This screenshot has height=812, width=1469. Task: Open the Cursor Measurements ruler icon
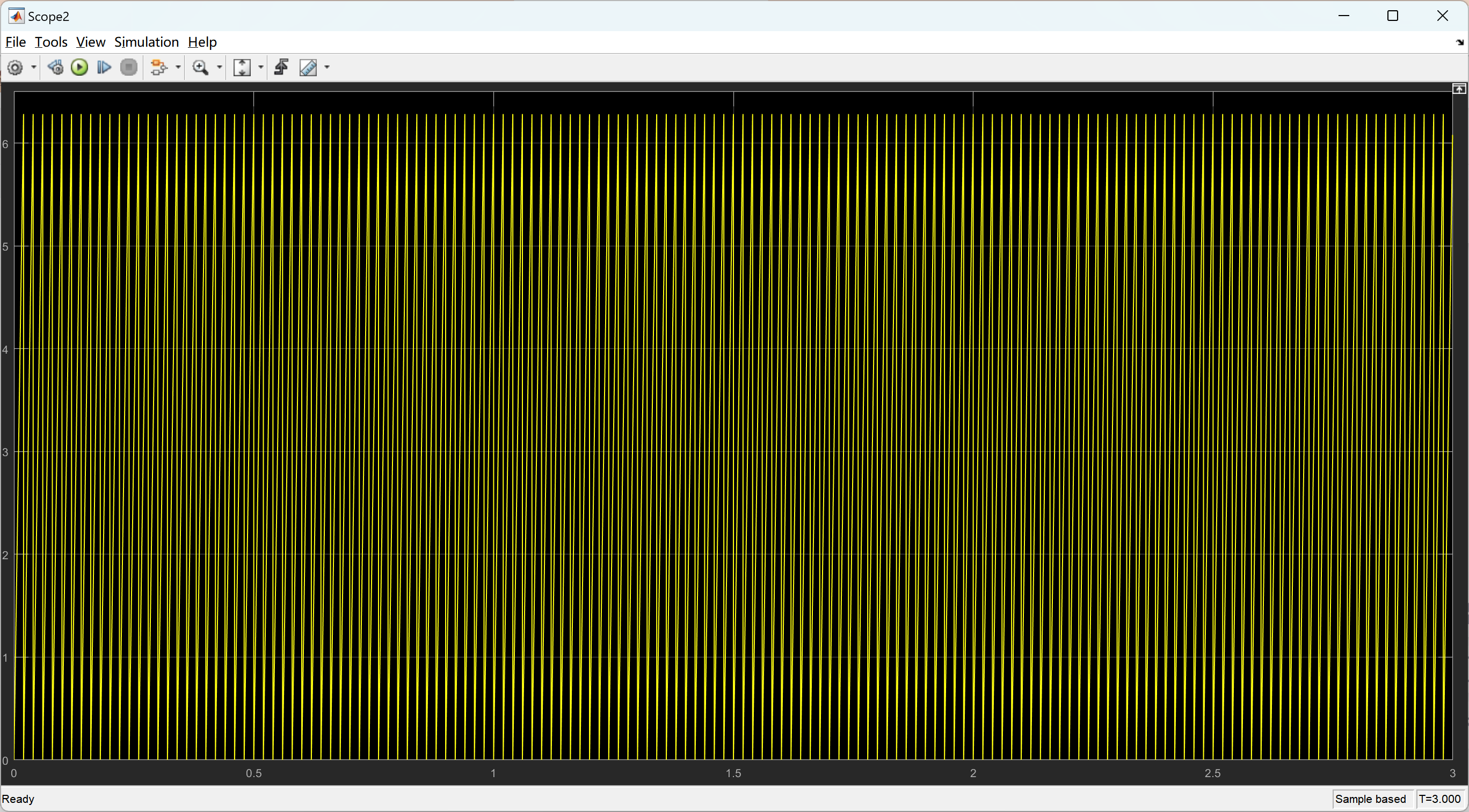click(308, 67)
